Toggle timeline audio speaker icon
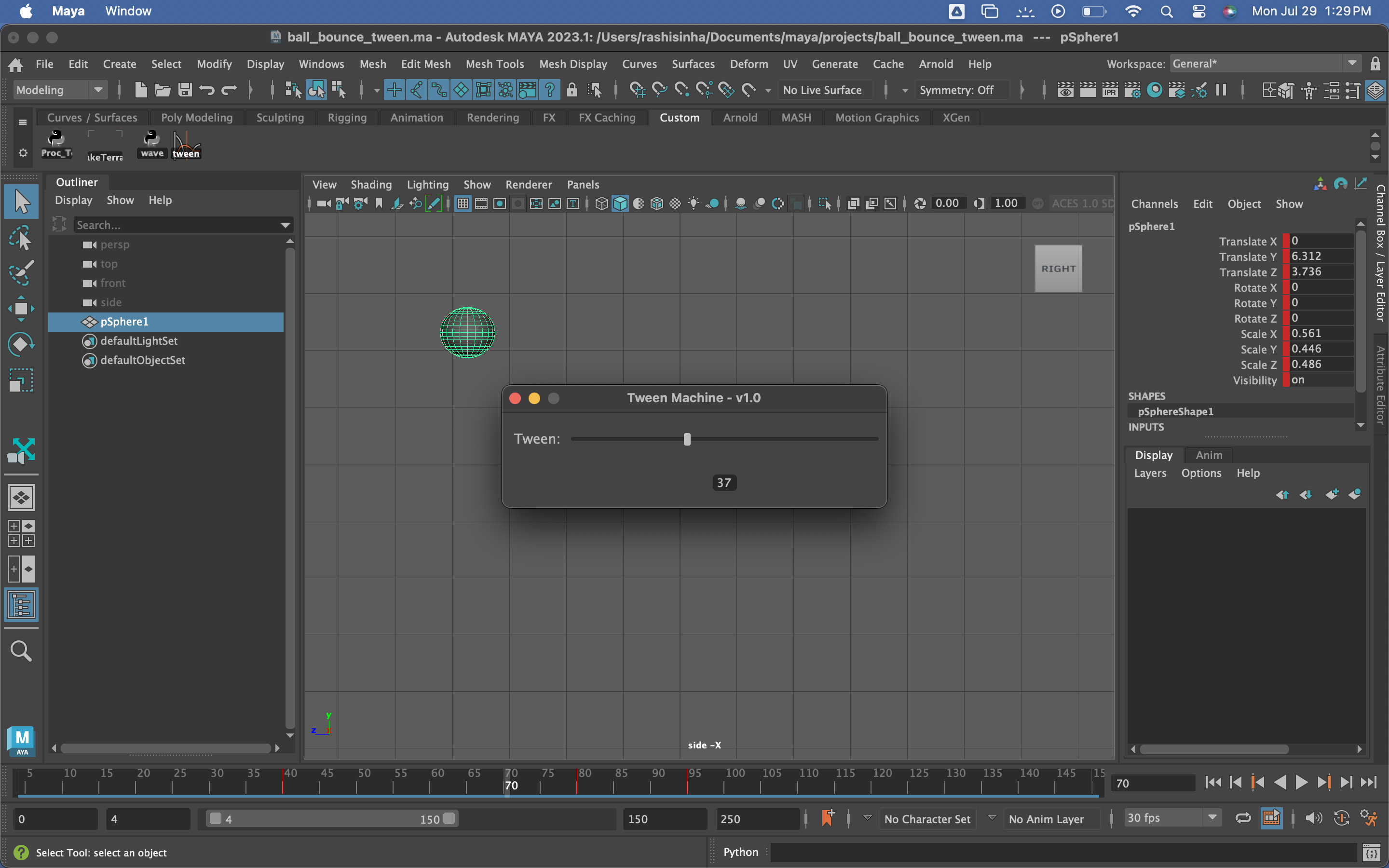 click(1313, 818)
